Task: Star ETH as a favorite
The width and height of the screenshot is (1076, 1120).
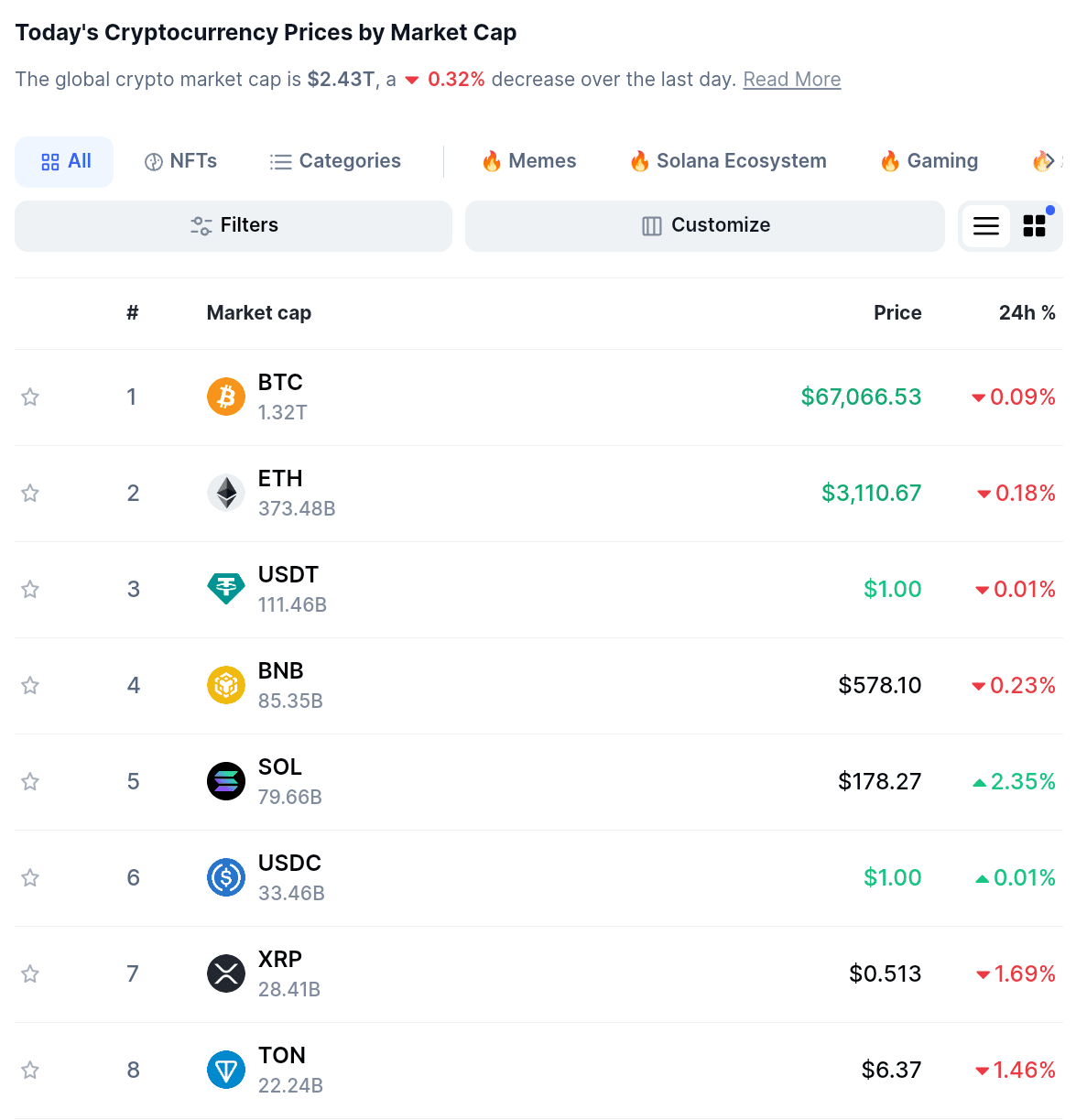Action: tap(30, 493)
